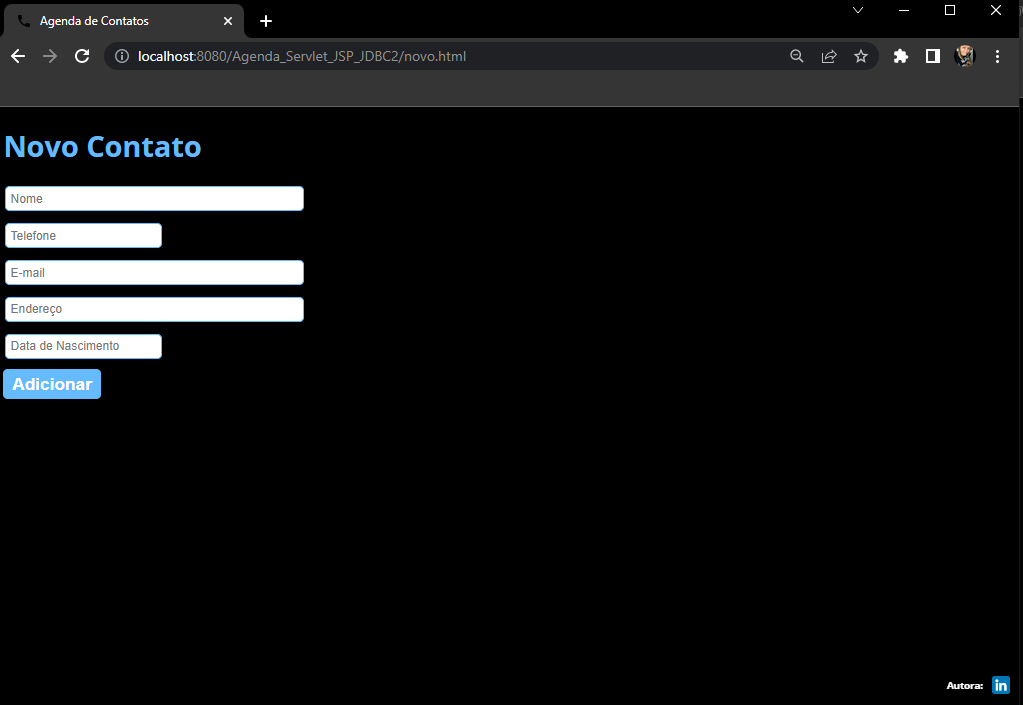This screenshot has width=1023, height=705.
Task: Click inside the Nome input field
Action: click(x=154, y=198)
